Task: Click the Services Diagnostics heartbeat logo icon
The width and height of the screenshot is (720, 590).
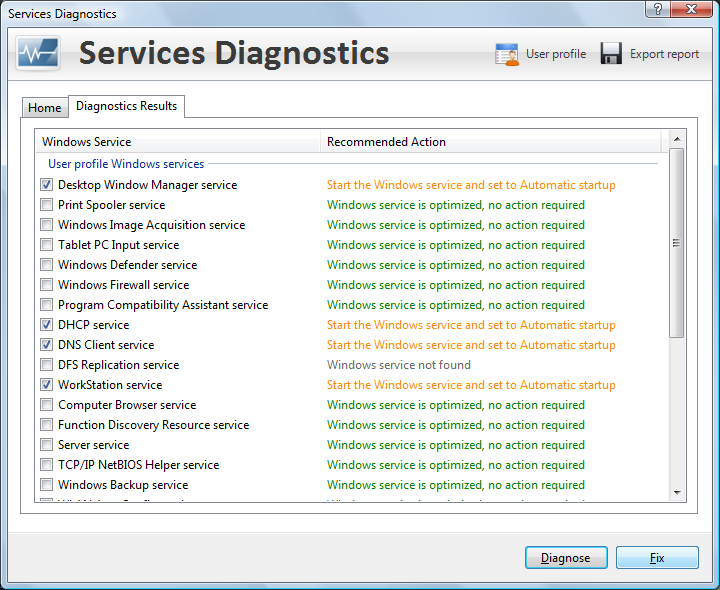Action: [38, 54]
